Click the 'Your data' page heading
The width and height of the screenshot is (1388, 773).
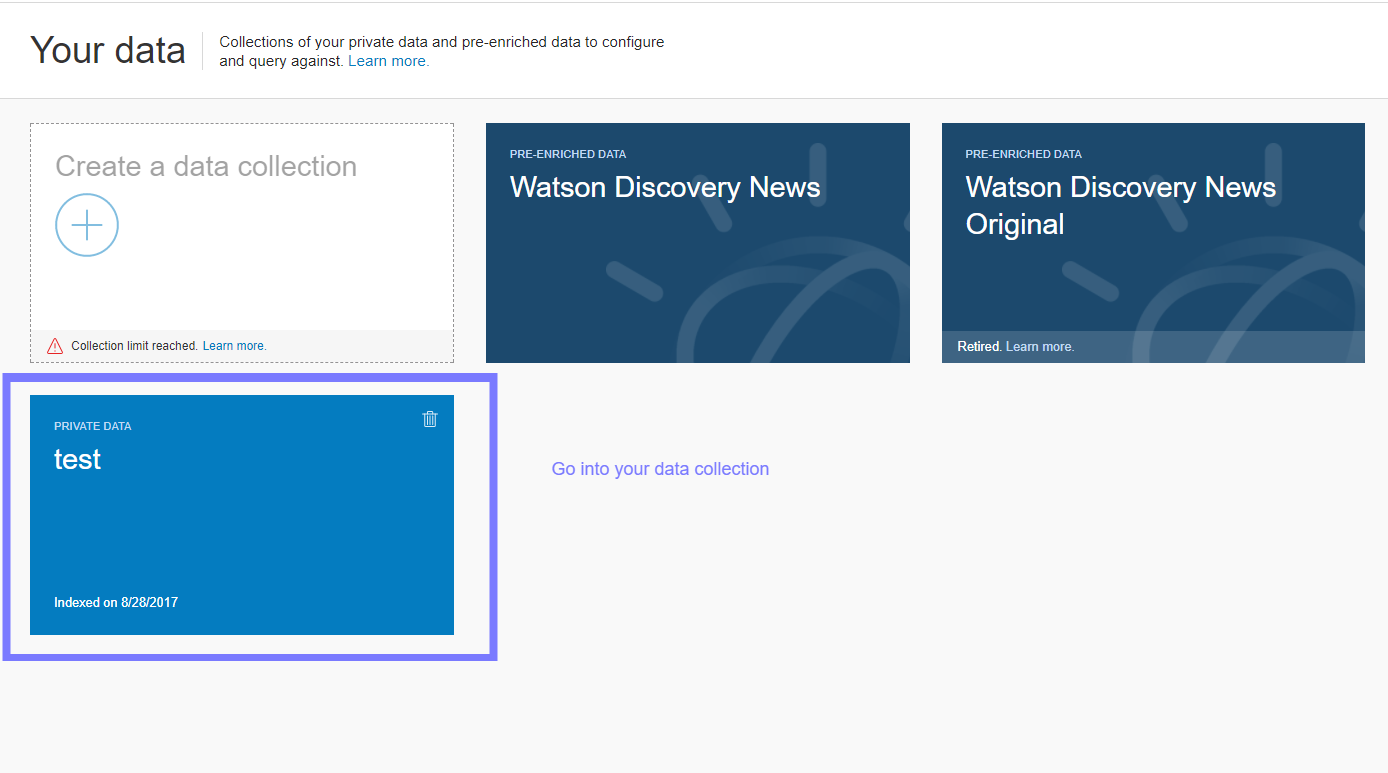point(108,50)
